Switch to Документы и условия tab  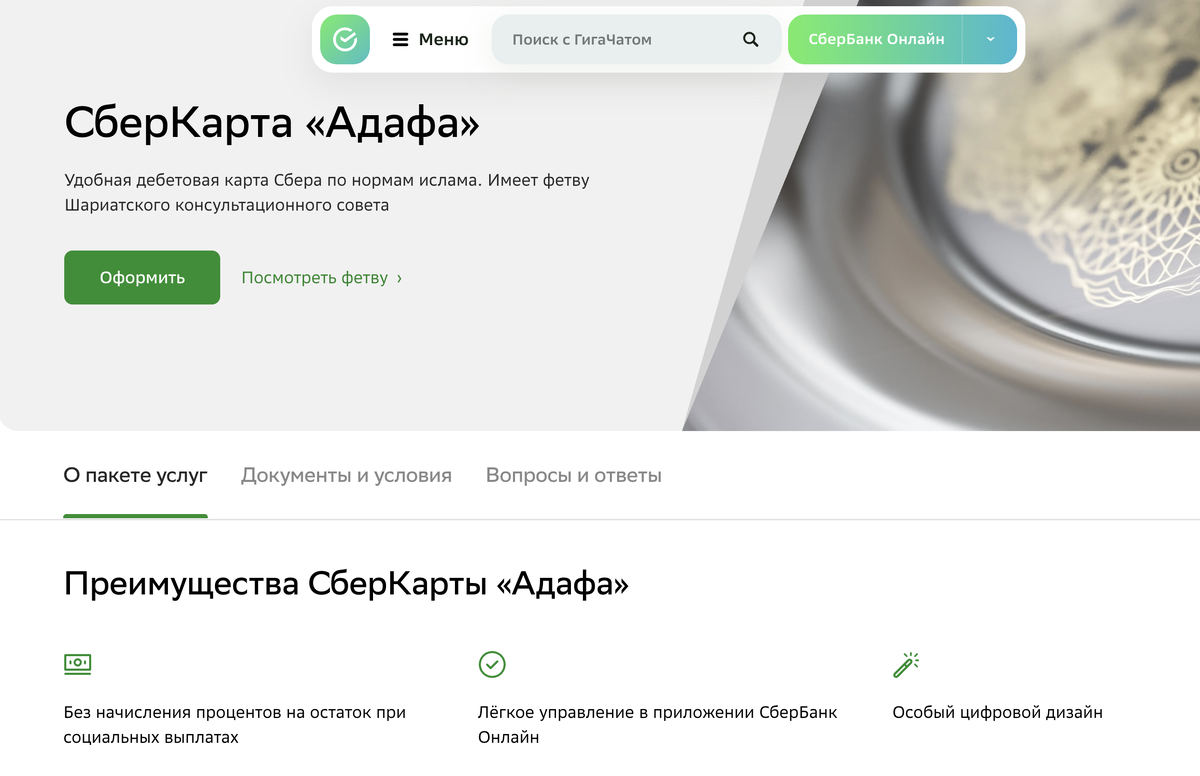coord(346,476)
